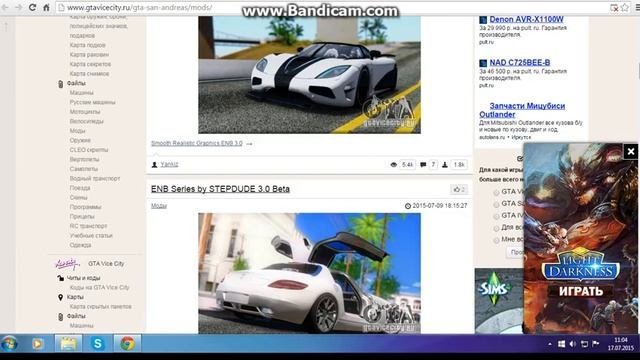
Task: Click the clock icon by 2015-07-09 date
Action: point(407,206)
